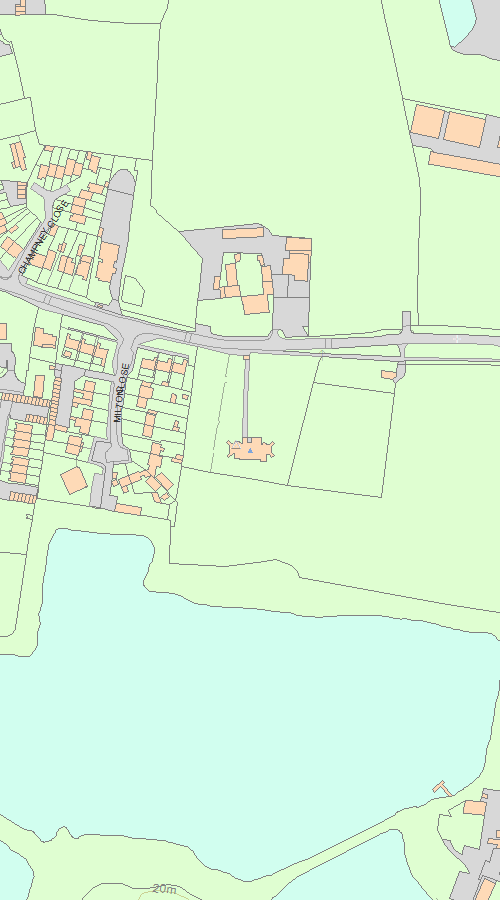
Task: Click the square detached building south of Milton Close
Action: click(74, 480)
